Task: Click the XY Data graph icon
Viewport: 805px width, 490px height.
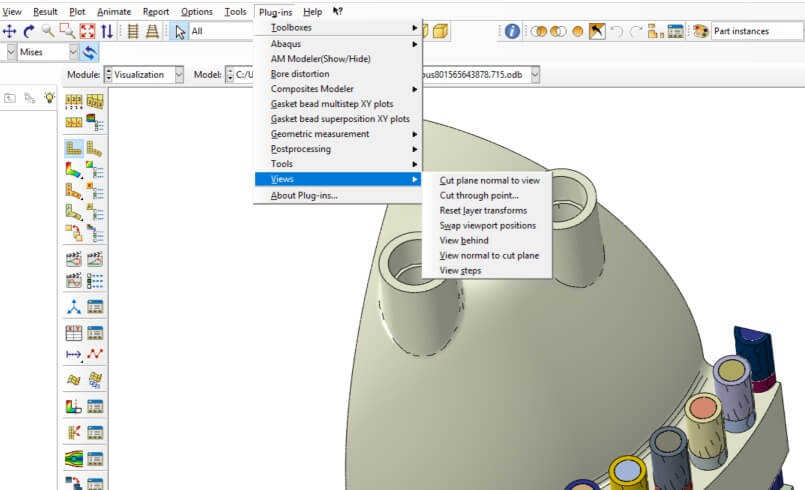Action: (x=96, y=354)
